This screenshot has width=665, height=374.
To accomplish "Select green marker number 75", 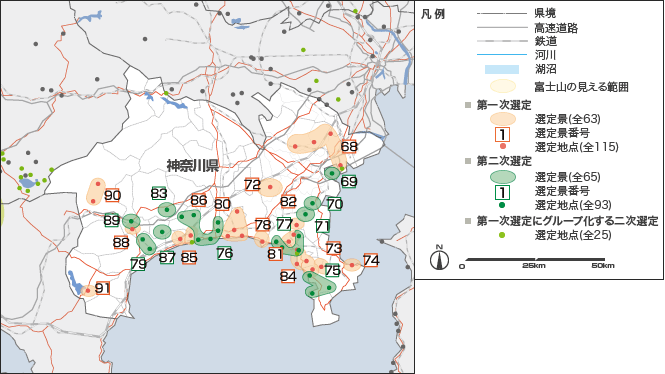I will pos(332,270).
